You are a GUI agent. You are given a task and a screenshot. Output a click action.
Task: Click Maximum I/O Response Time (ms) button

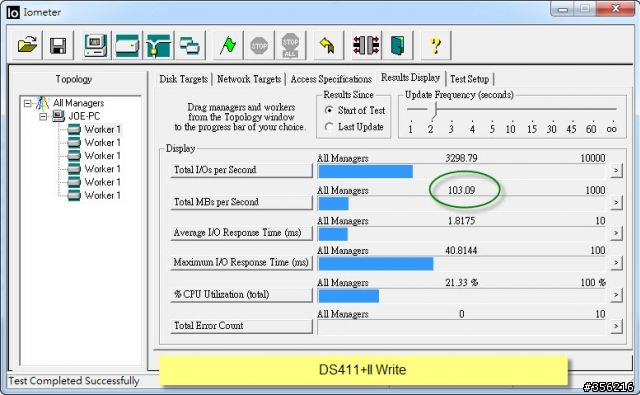[x=241, y=262]
